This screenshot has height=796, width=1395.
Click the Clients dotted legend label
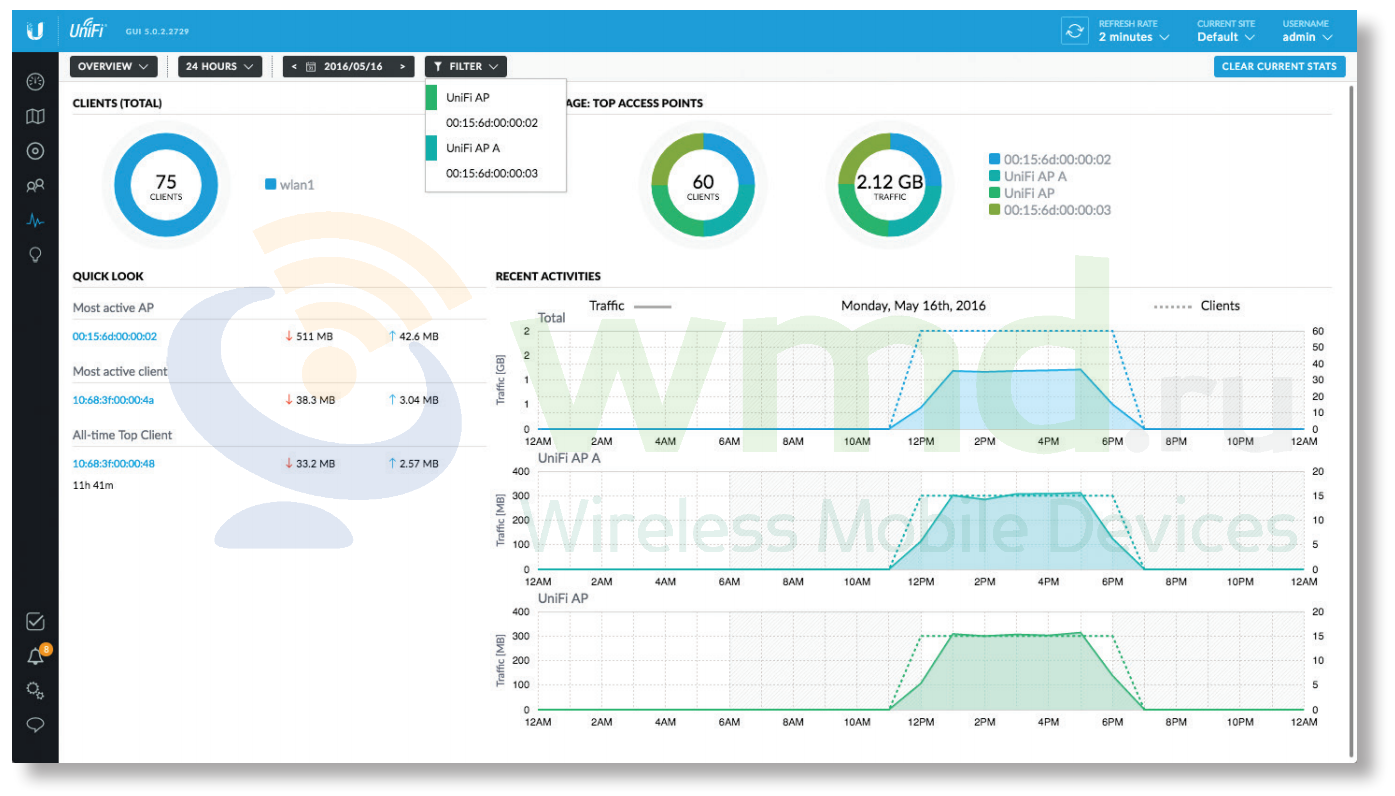point(1220,306)
